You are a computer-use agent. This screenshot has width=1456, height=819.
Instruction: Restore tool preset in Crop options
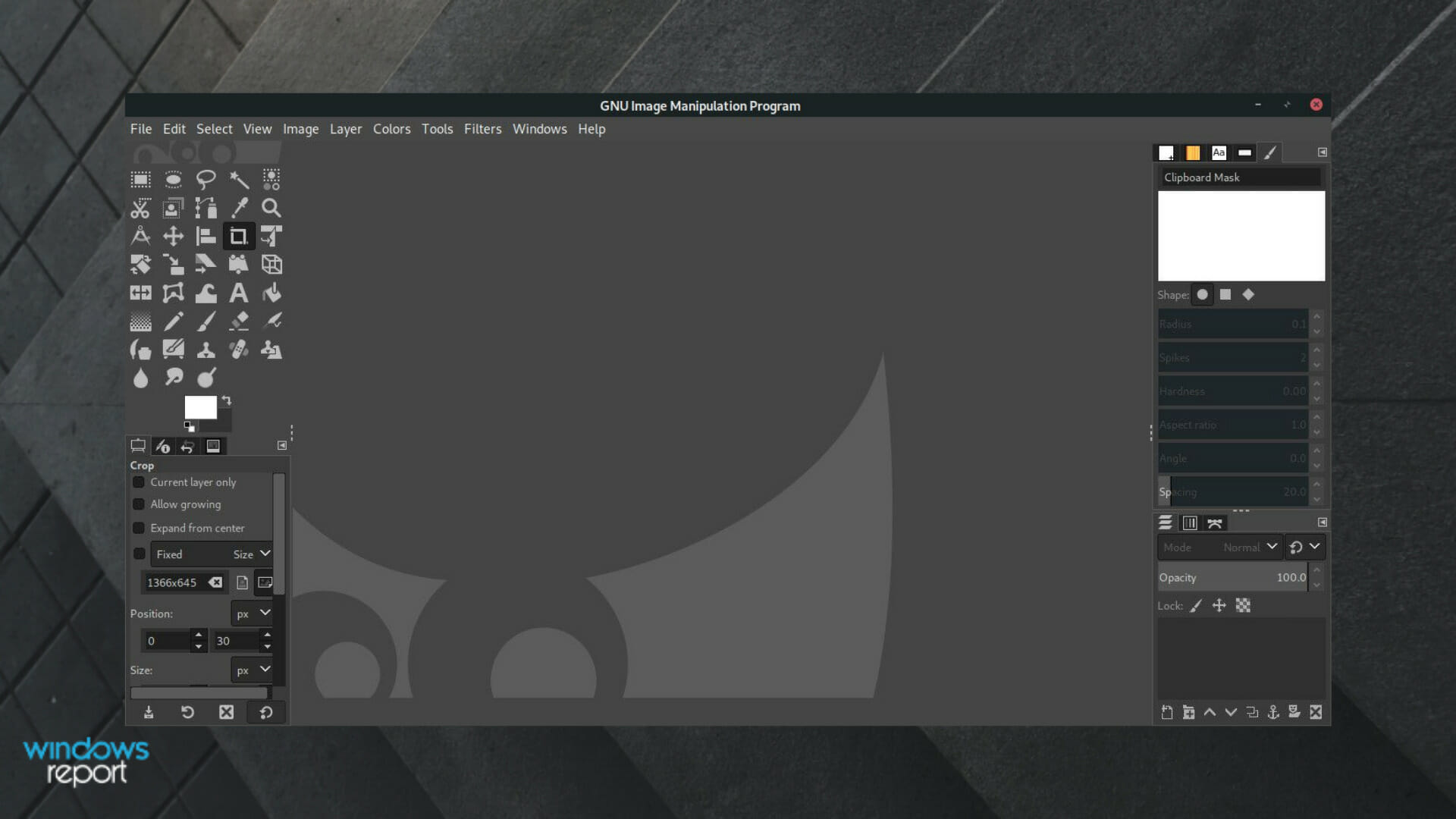(x=187, y=712)
